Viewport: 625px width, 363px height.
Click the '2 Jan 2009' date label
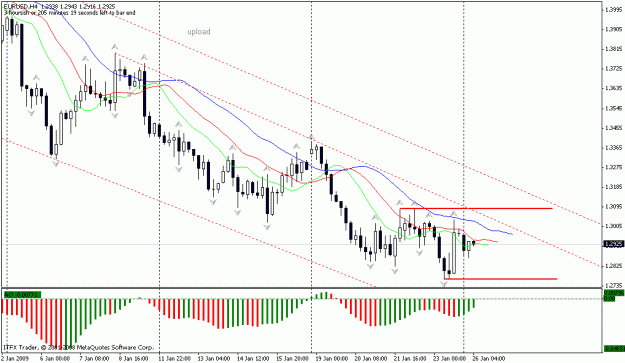[16, 358]
